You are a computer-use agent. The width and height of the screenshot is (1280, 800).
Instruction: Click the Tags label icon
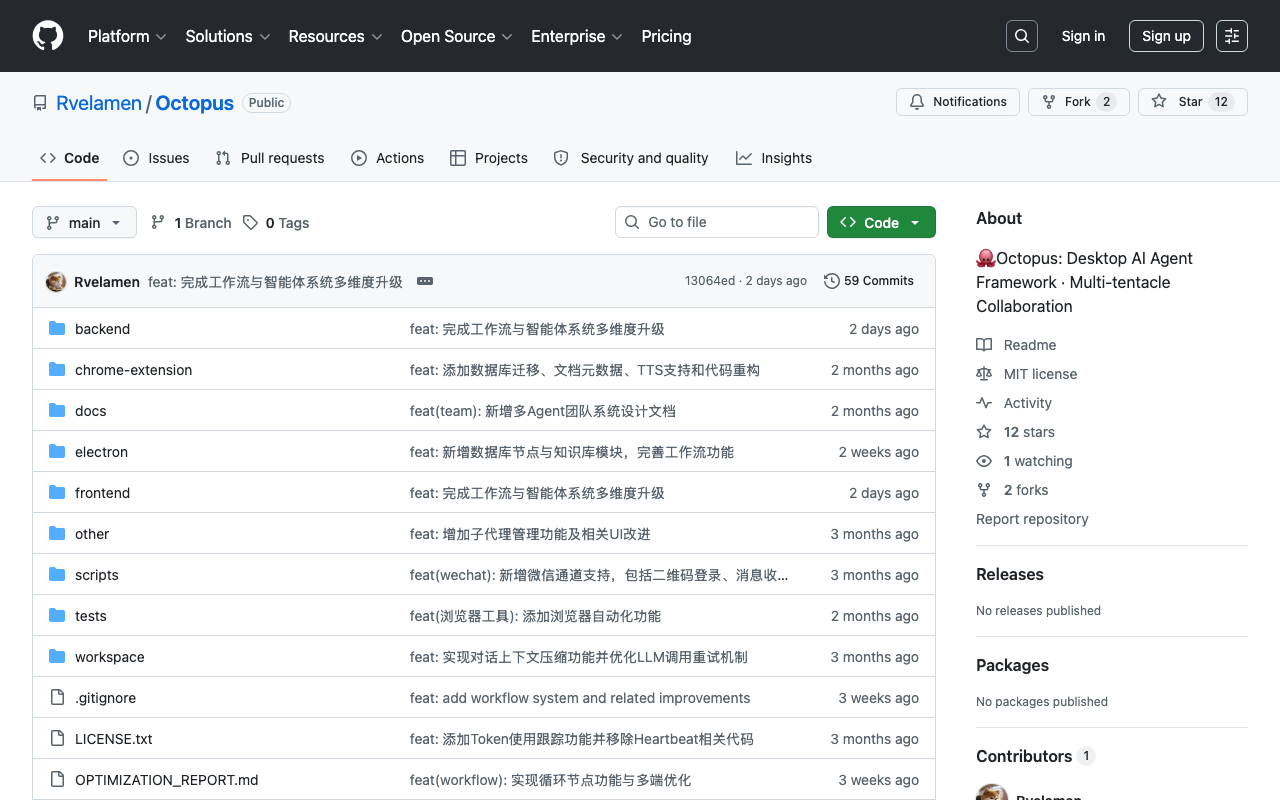click(250, 223)
